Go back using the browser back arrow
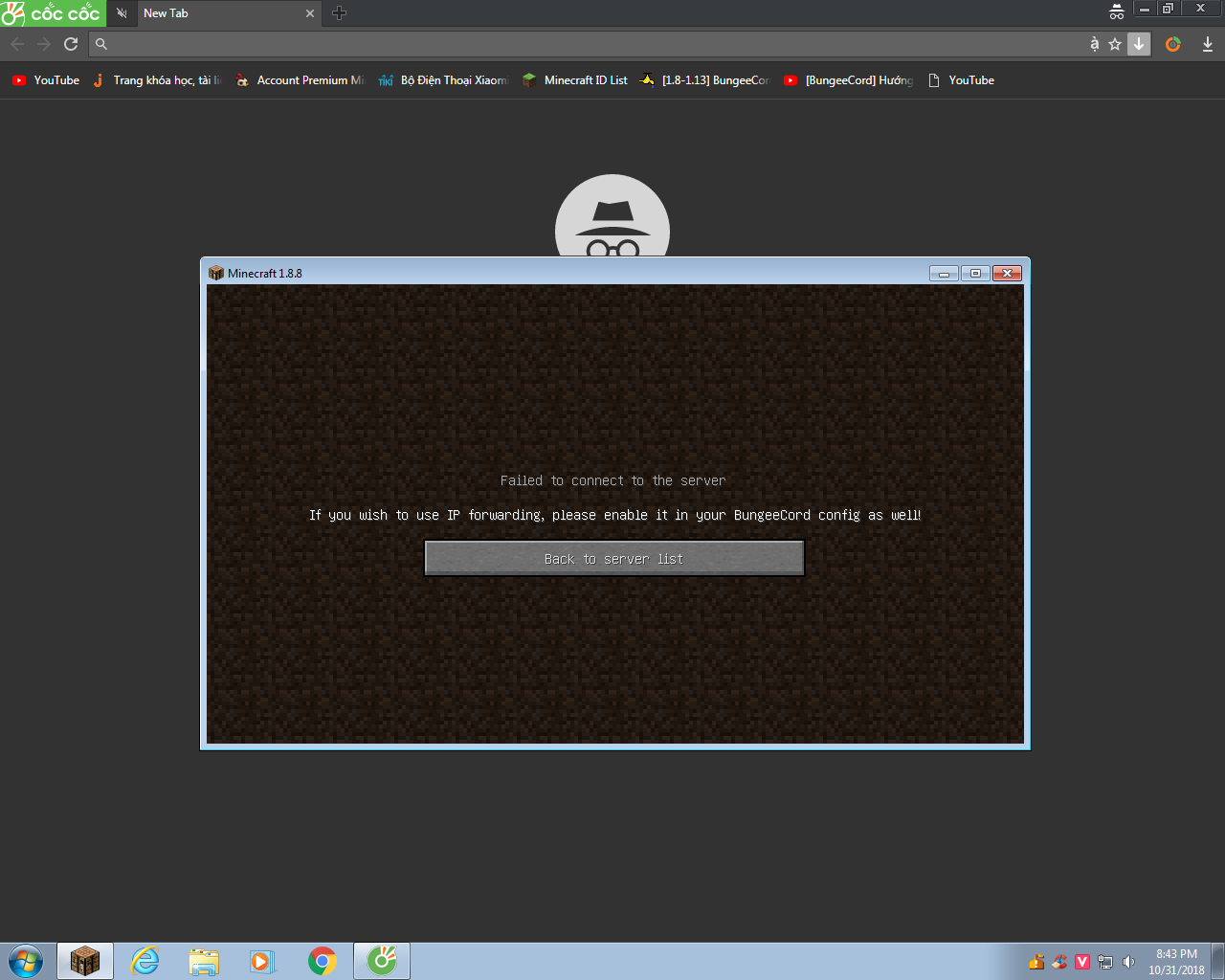Screen dimensions: 1225x980 17,44
